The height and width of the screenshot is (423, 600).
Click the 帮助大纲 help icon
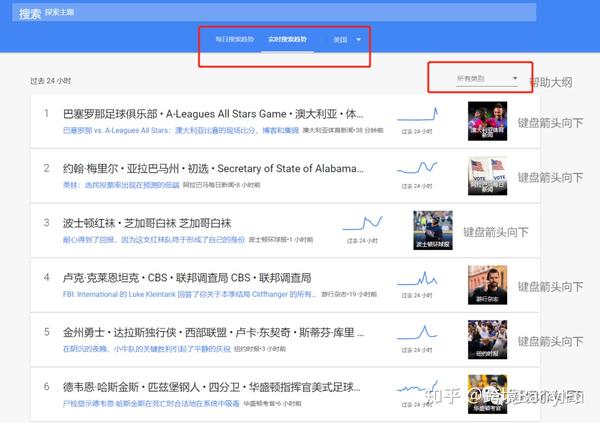click(x=551, y=82)
